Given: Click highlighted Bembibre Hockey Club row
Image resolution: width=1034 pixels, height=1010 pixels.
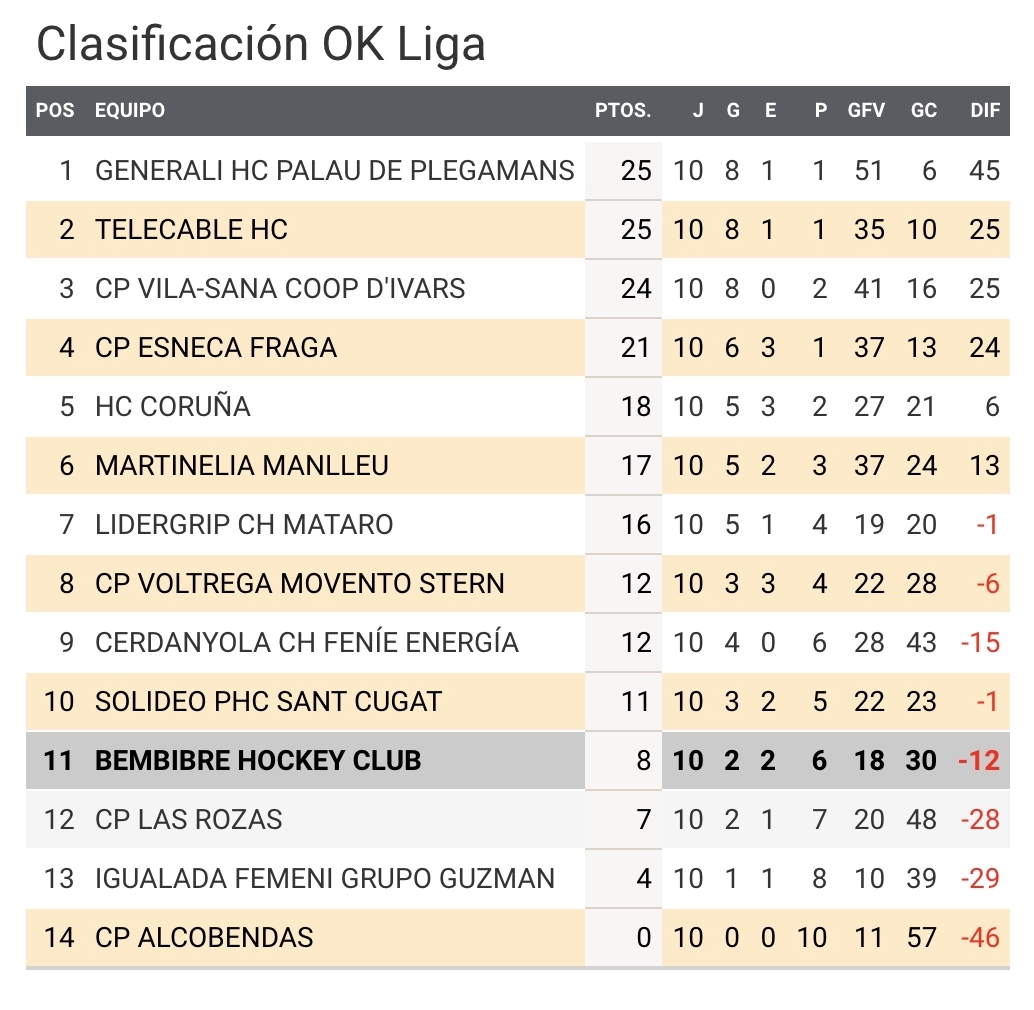Looking at the screenshot, I should 518,761.
